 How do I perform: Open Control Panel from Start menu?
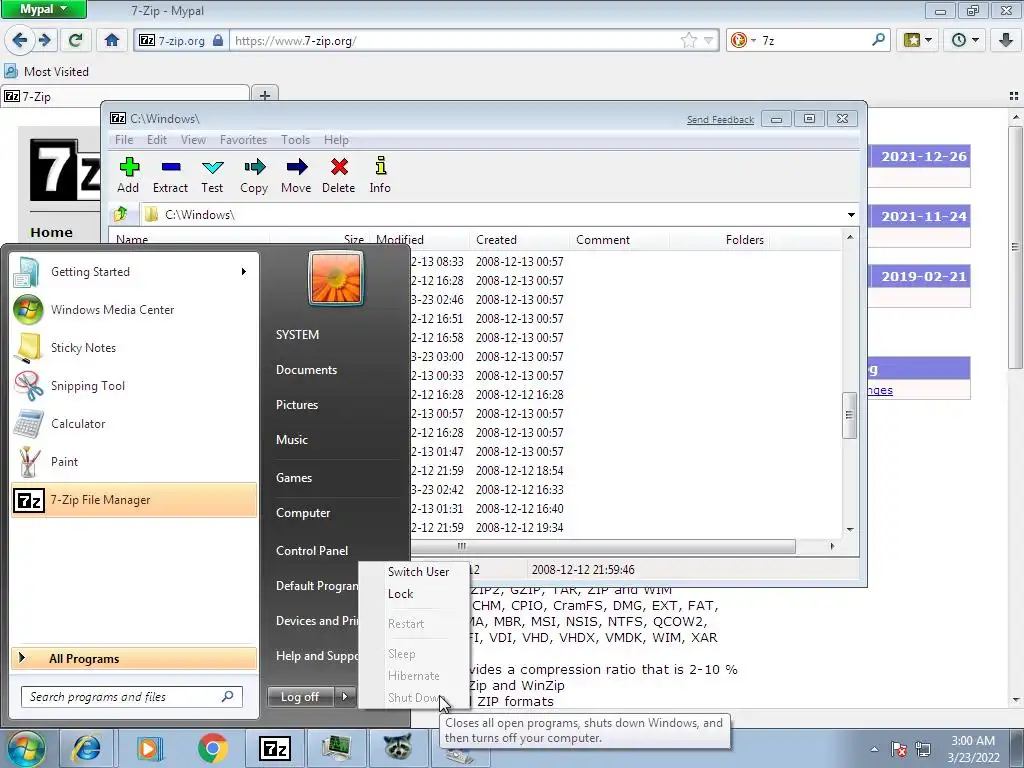click(x=312, y=551)
